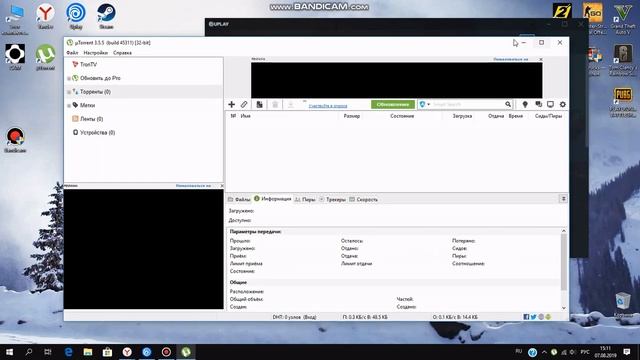Click the blue survey link in toolbar
Viewport: 640px width, 360px height.
point(328,106)
